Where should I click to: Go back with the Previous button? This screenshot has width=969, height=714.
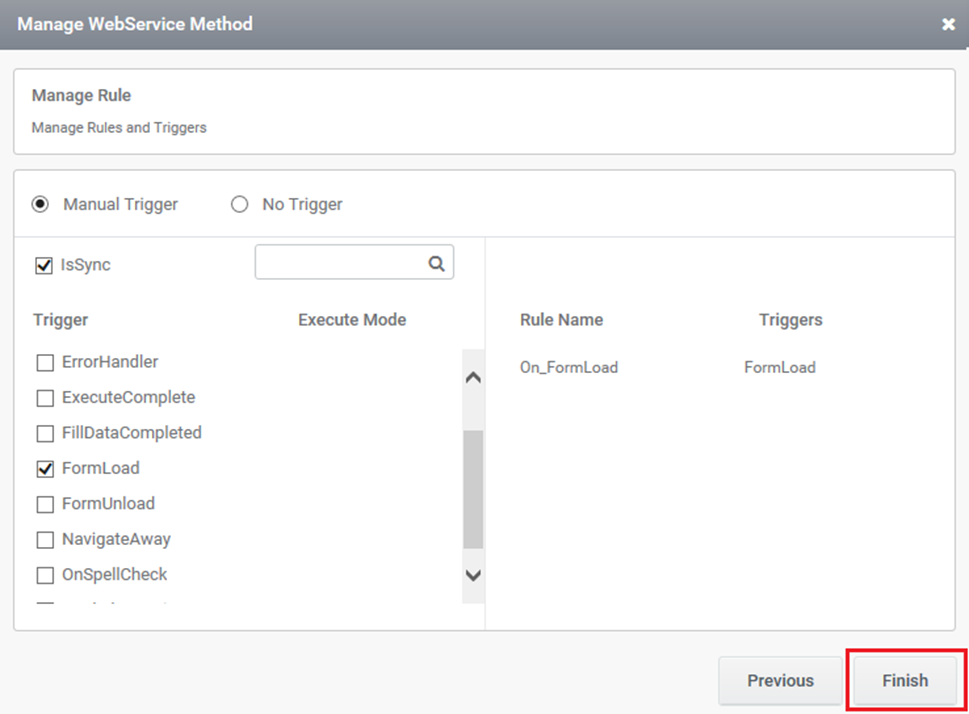780,681
